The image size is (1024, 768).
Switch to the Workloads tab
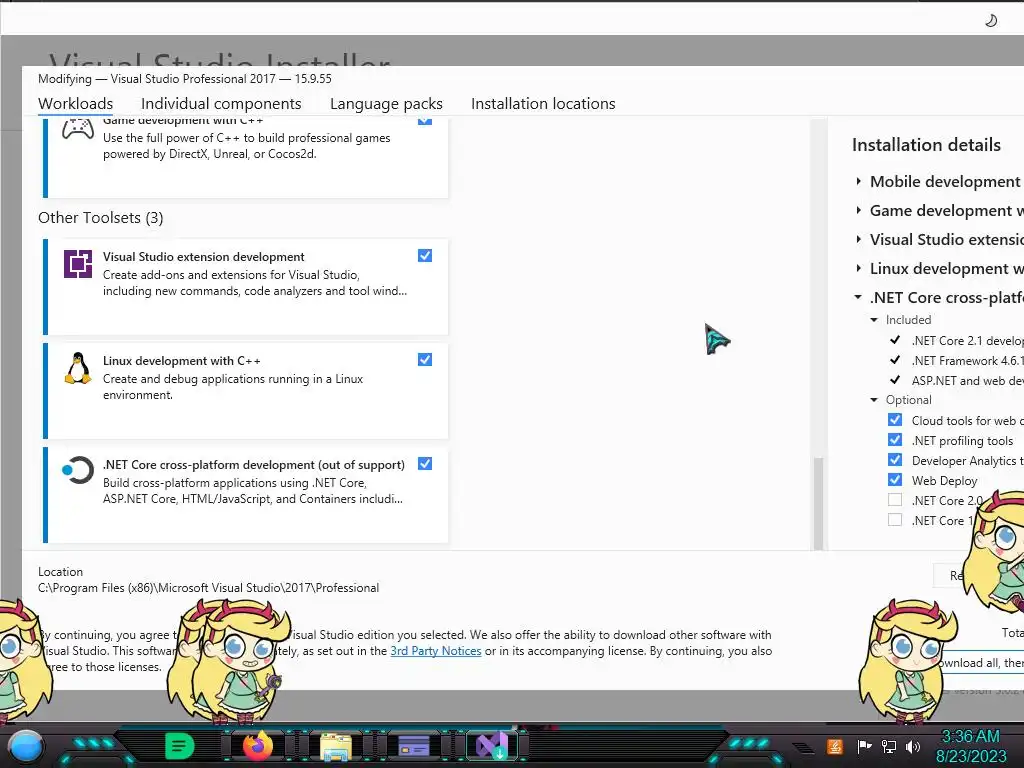[75, 104]
